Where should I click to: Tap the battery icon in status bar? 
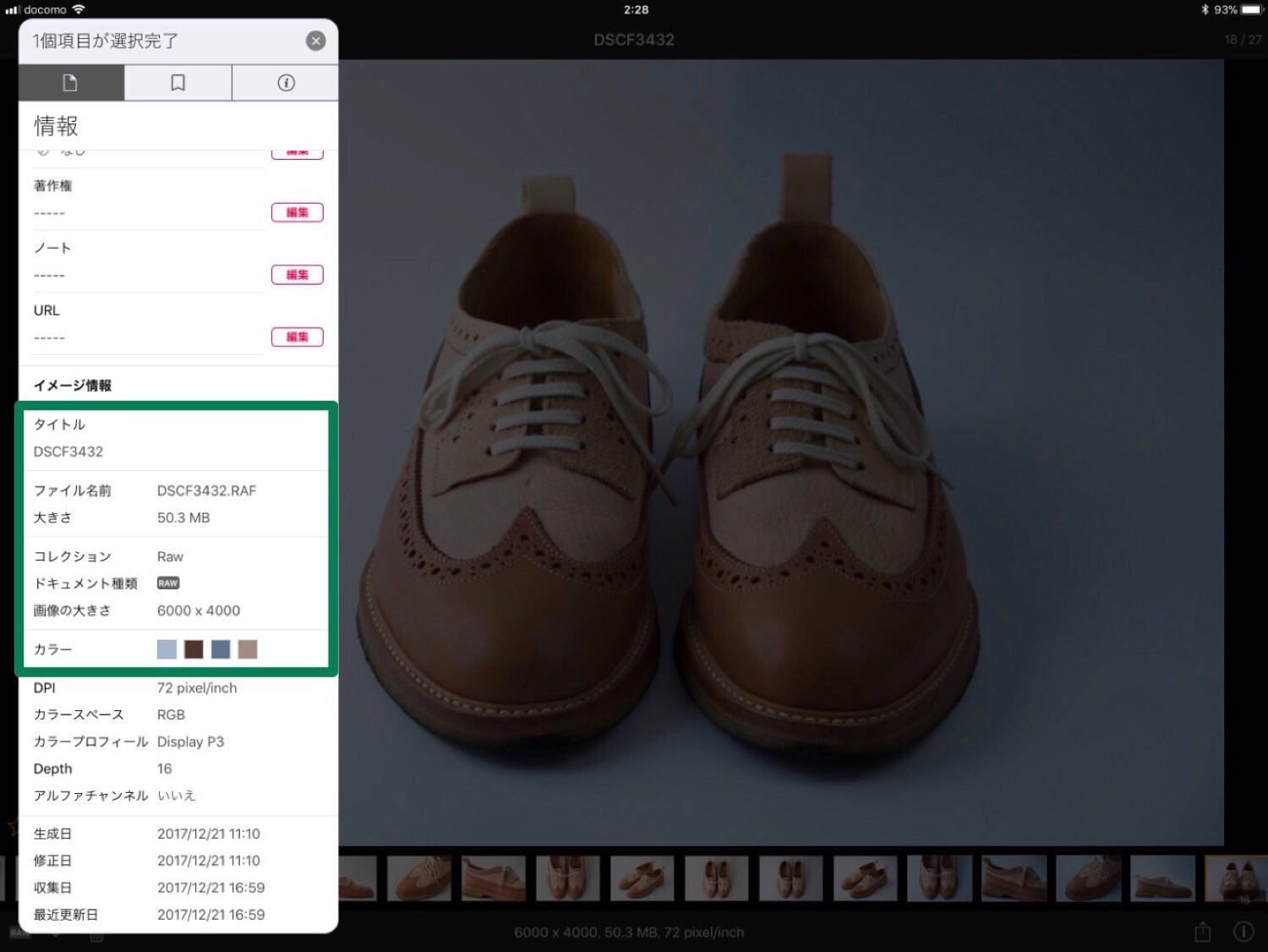(1252, 10)
